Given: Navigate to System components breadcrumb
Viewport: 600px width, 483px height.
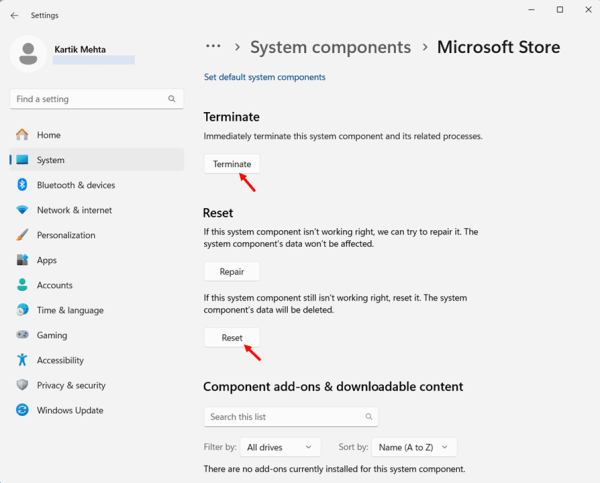Looking at the screenshot, I should pyautogui.click(x=331, y=47).
